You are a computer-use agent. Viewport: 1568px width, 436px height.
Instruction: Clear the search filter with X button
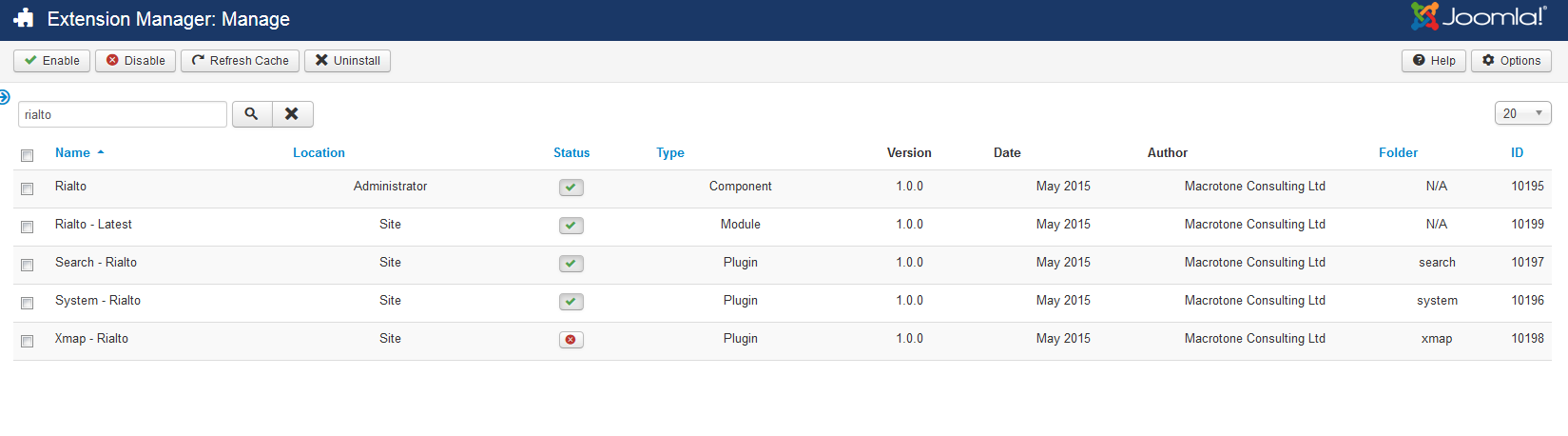click(x=292, y=114)
